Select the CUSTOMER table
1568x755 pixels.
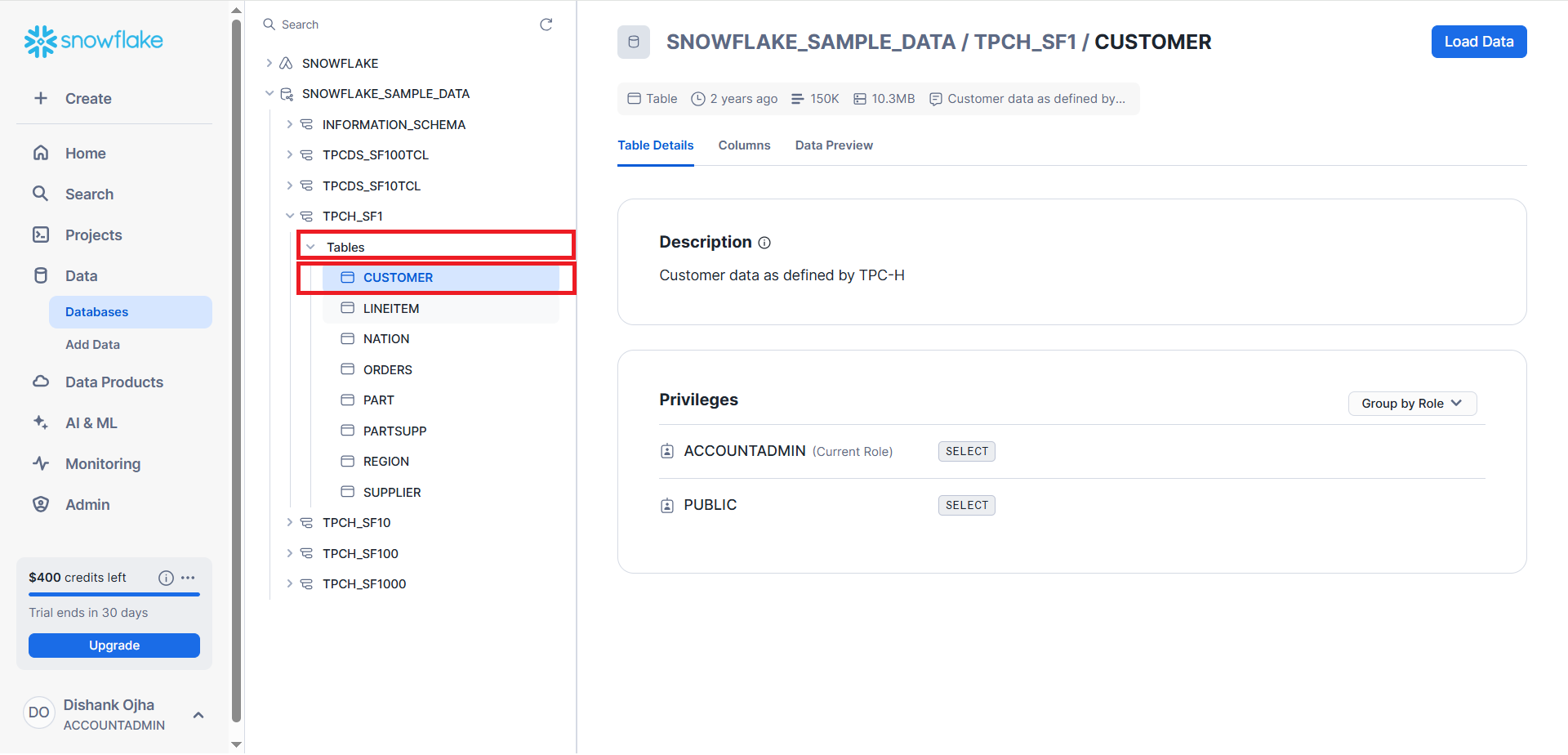click(x=441, y=278)
